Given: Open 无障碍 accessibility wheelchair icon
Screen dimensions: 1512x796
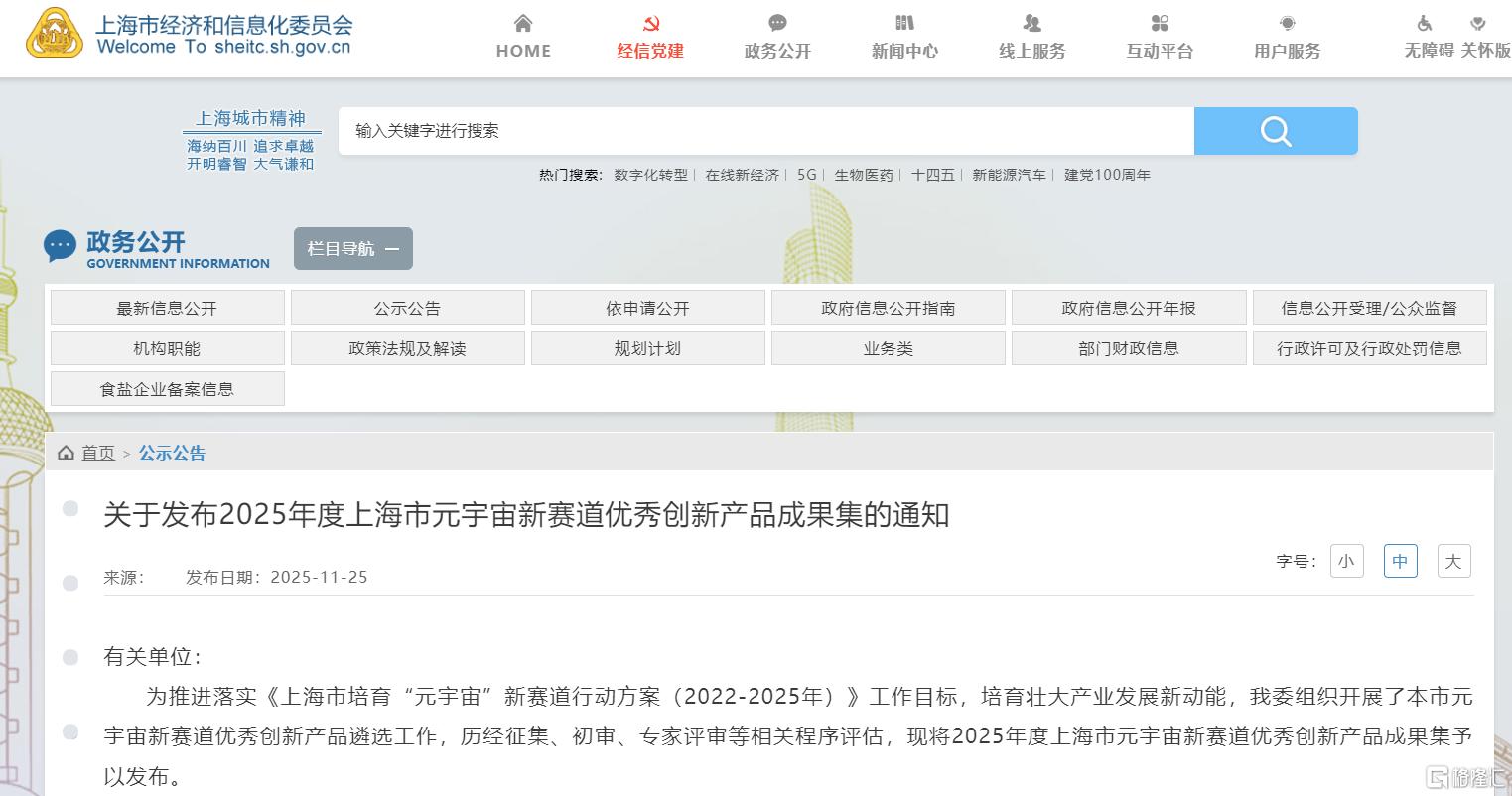Looking at the screenshot, I should tap(1425, 23).
